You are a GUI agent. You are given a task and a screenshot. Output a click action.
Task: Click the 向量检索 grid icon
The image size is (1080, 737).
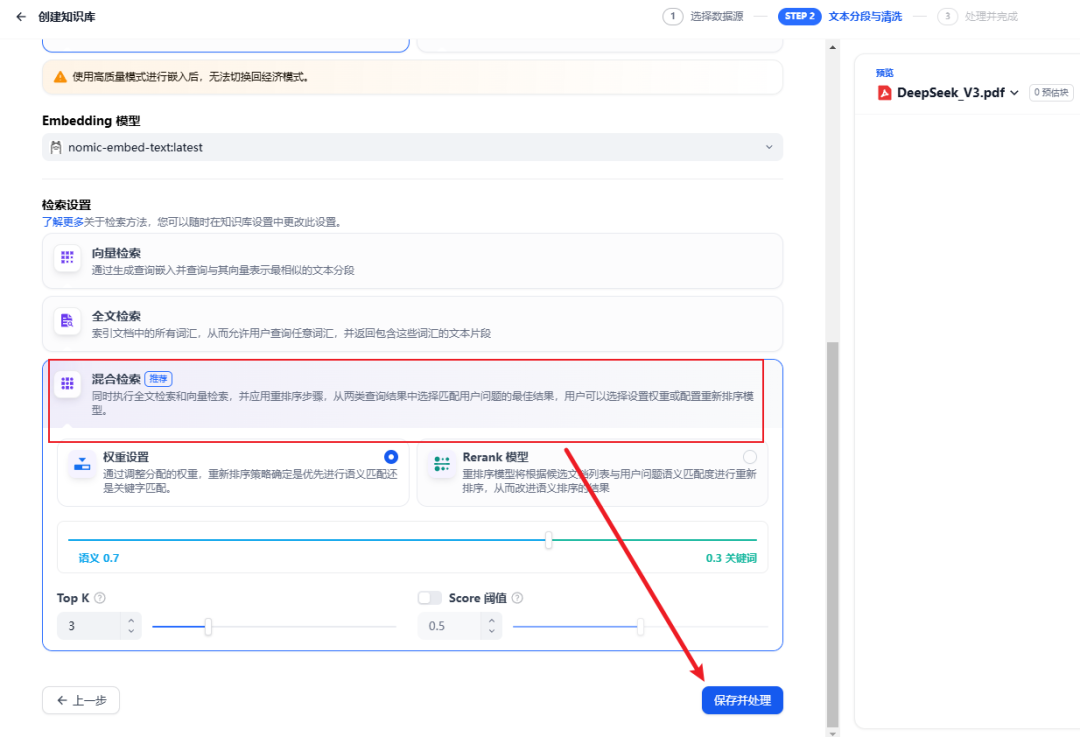[x=68, y=258]
